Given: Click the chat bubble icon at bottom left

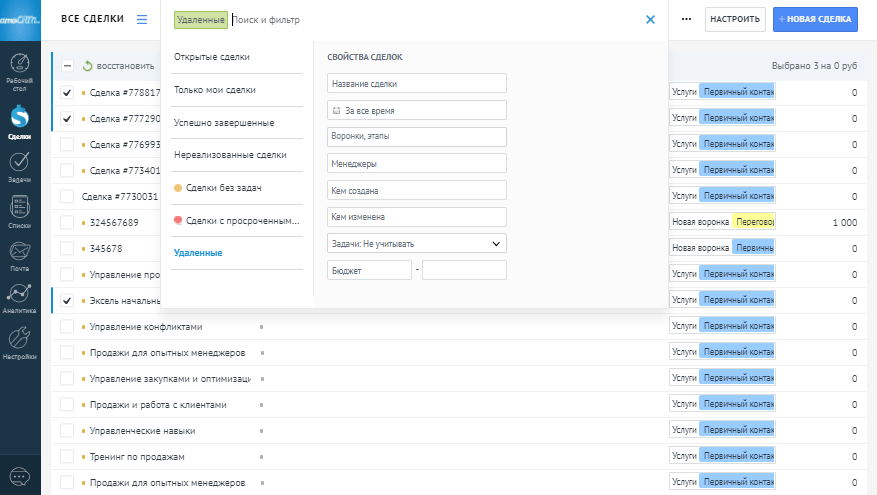Looking at the screenshot, I should pyautogui.click(x=19, y=476).
